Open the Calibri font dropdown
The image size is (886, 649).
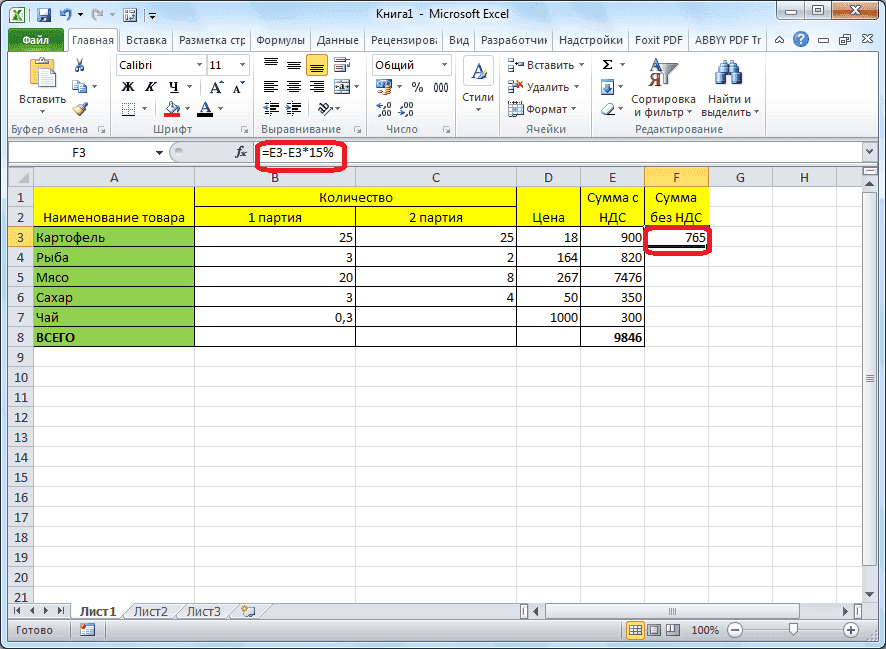coord(200,63)
